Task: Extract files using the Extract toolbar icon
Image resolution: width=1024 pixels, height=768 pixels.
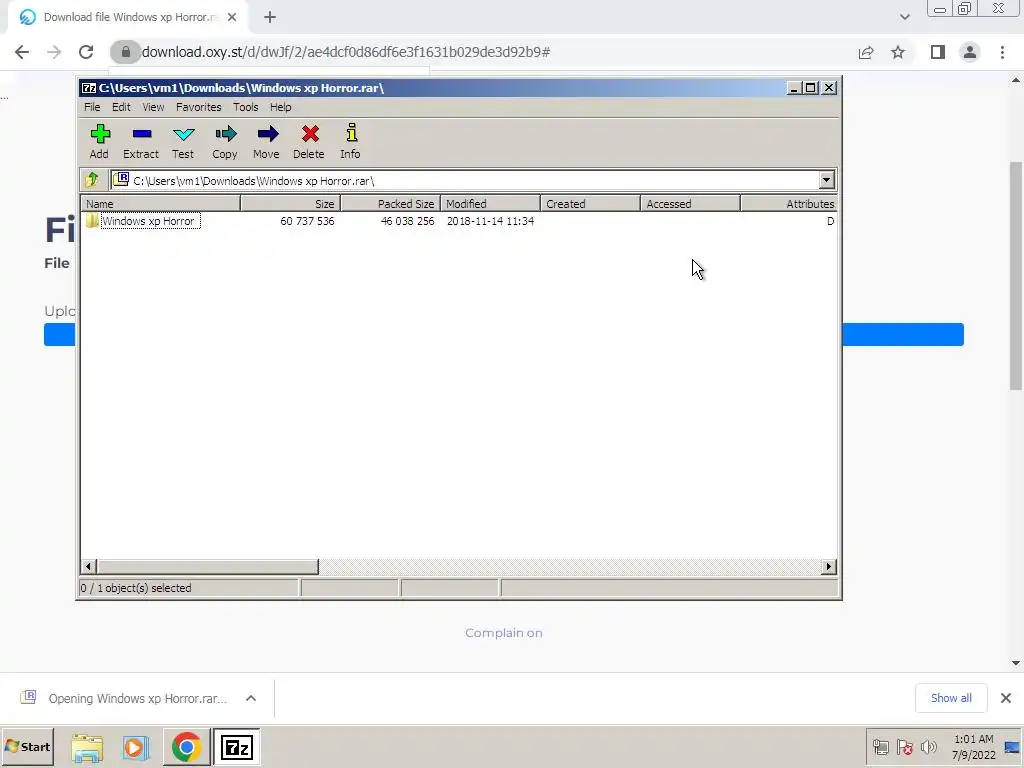Action: [141, 142]
